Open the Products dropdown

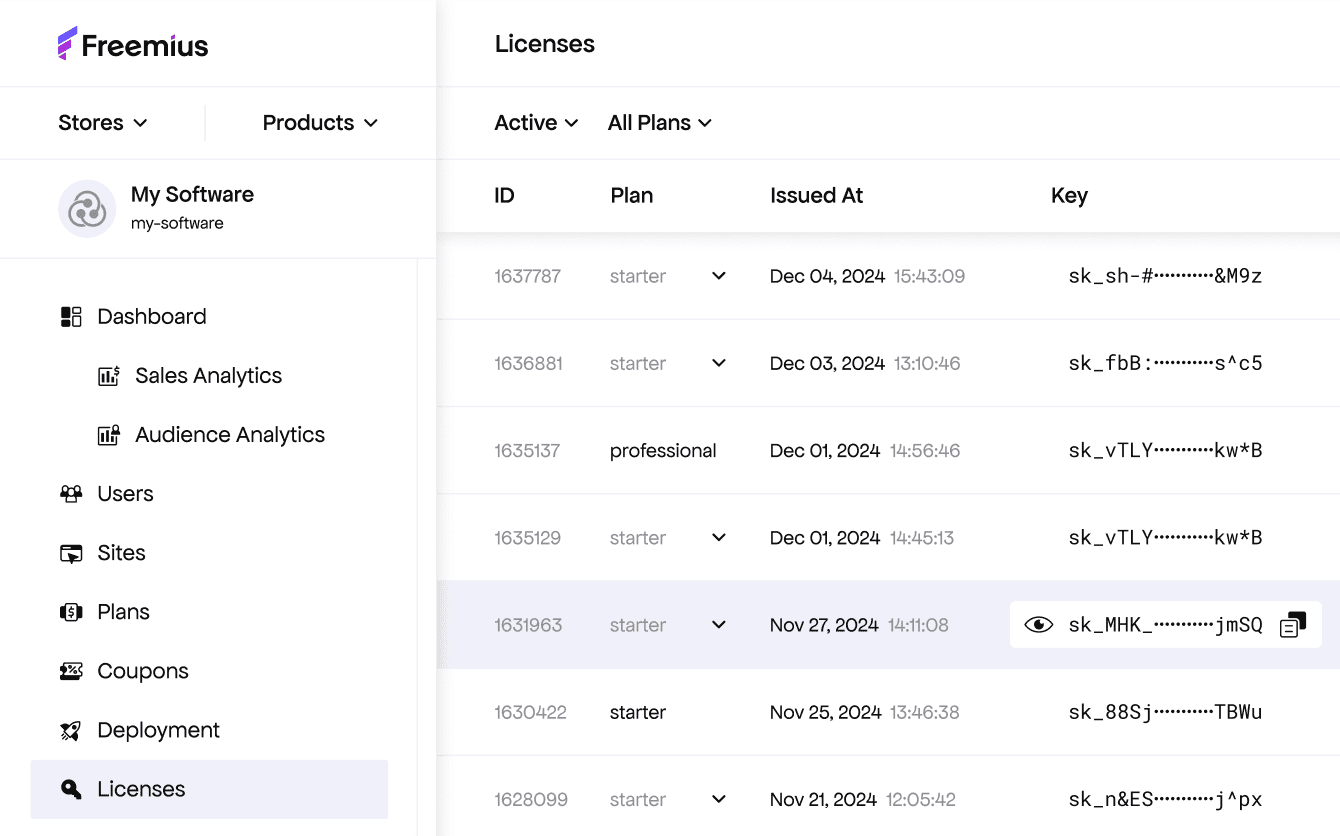pyautogui.click(x=320, y=123)
